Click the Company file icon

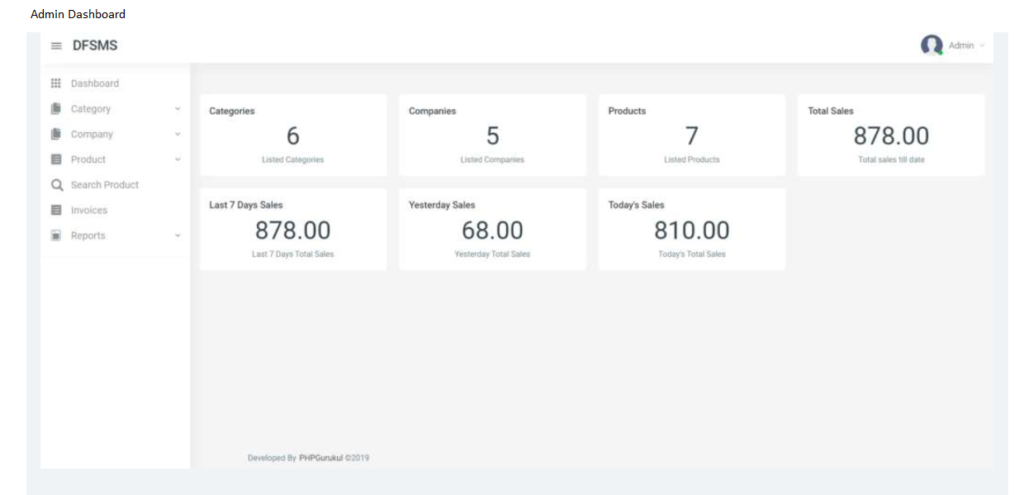[x=56, y=134]
